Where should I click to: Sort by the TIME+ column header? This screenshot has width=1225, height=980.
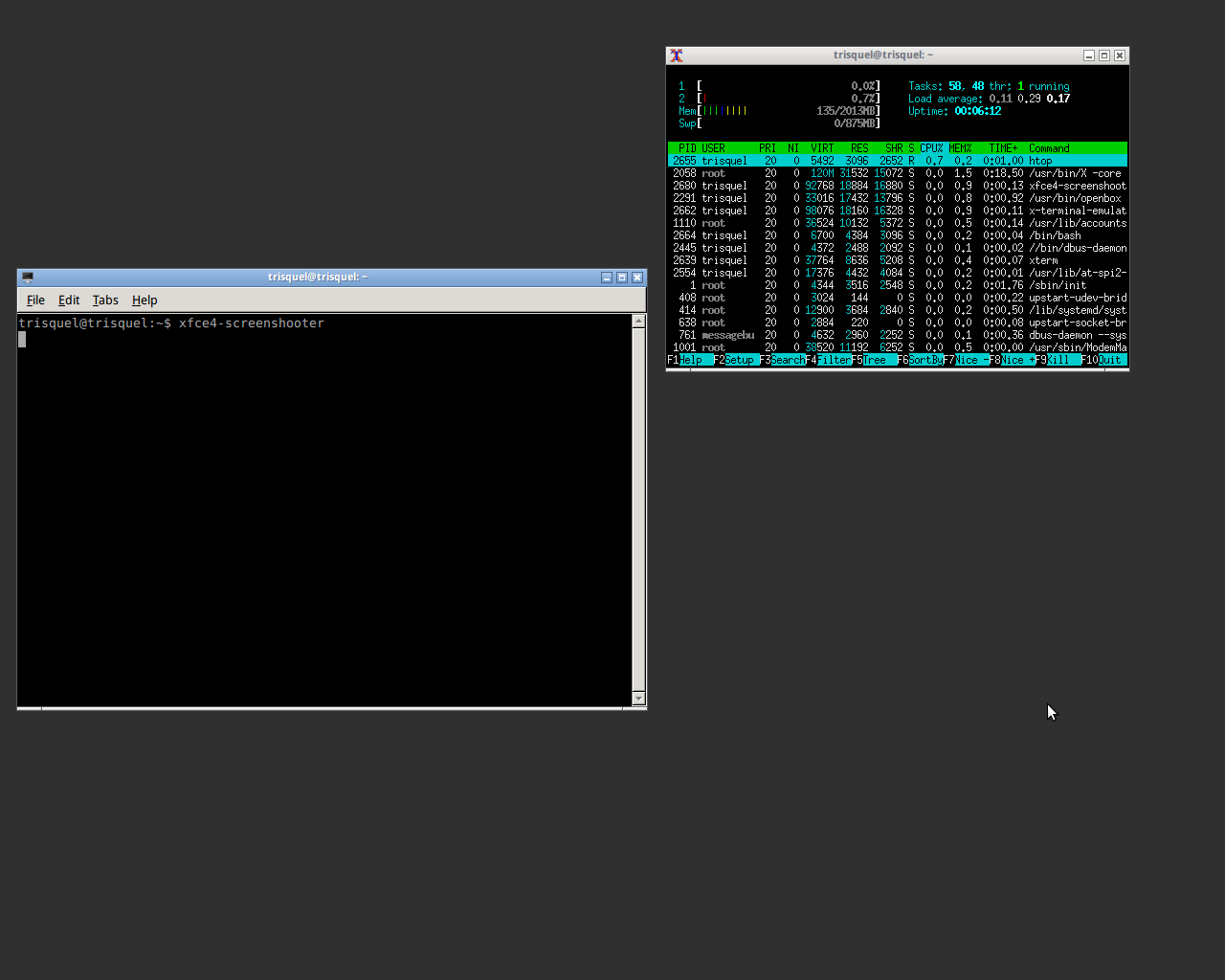pyautogui.click(x=1003, y=148)
